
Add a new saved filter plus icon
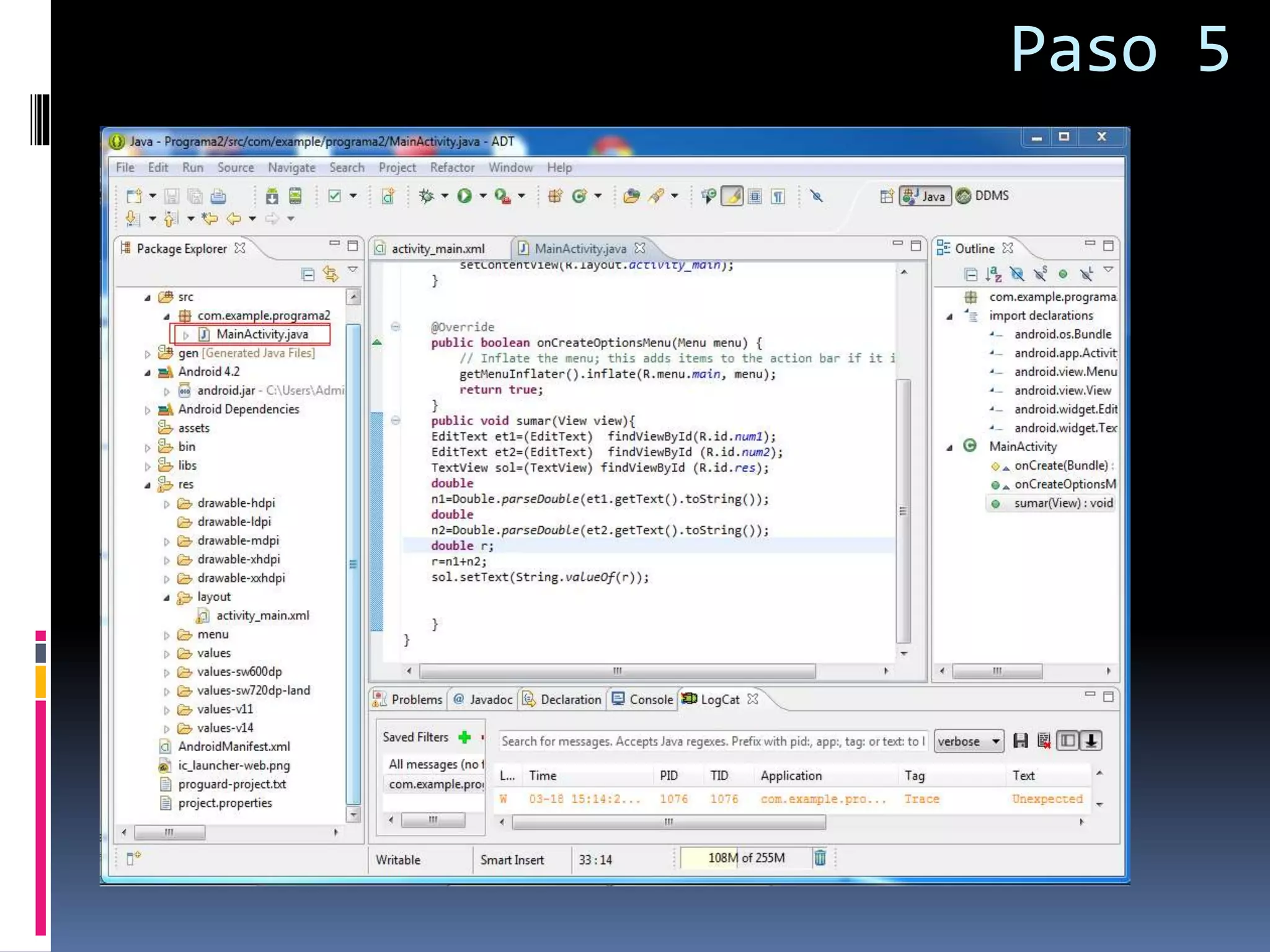(x=464, y=737)
